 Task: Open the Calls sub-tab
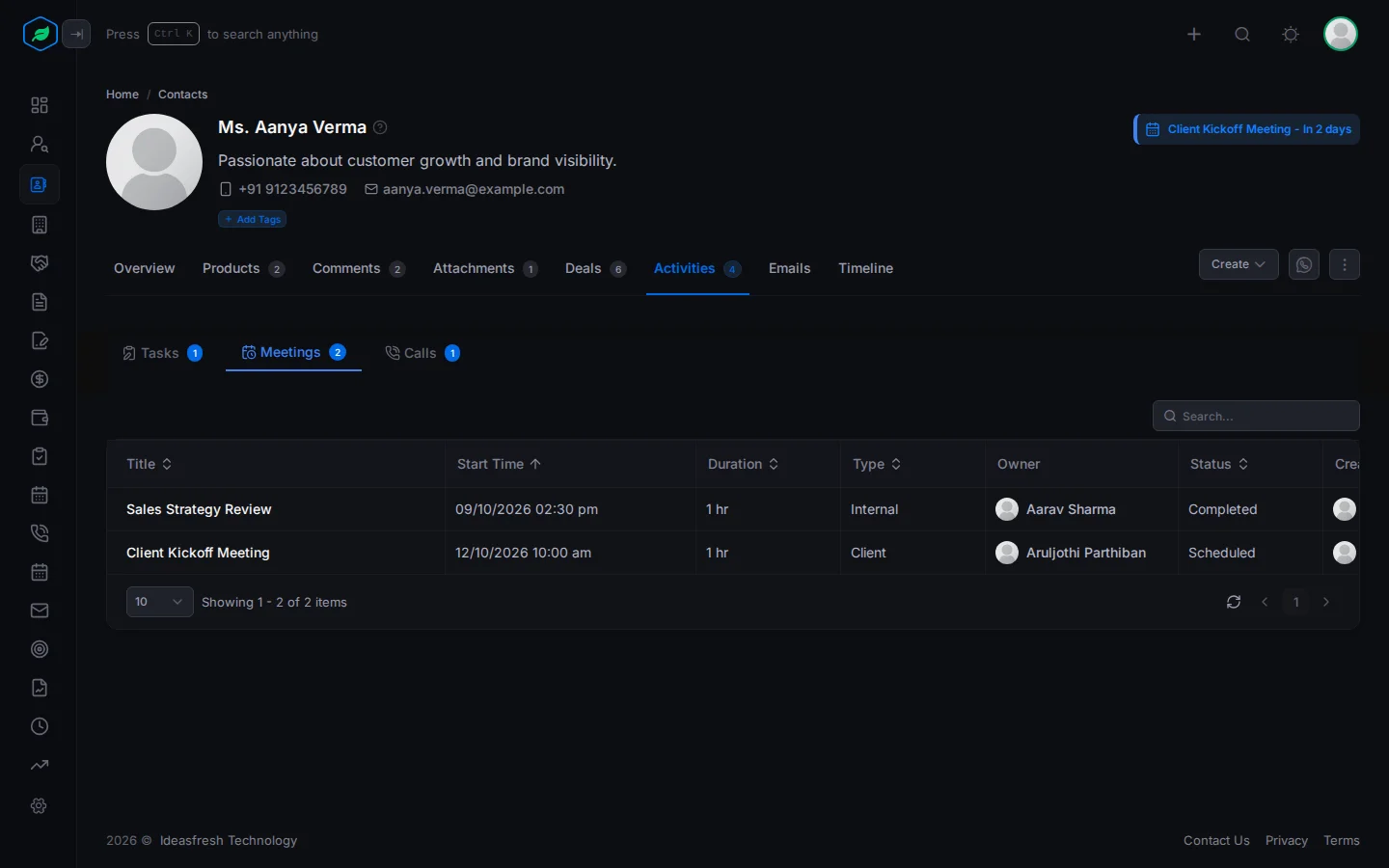tap(422, 353)
